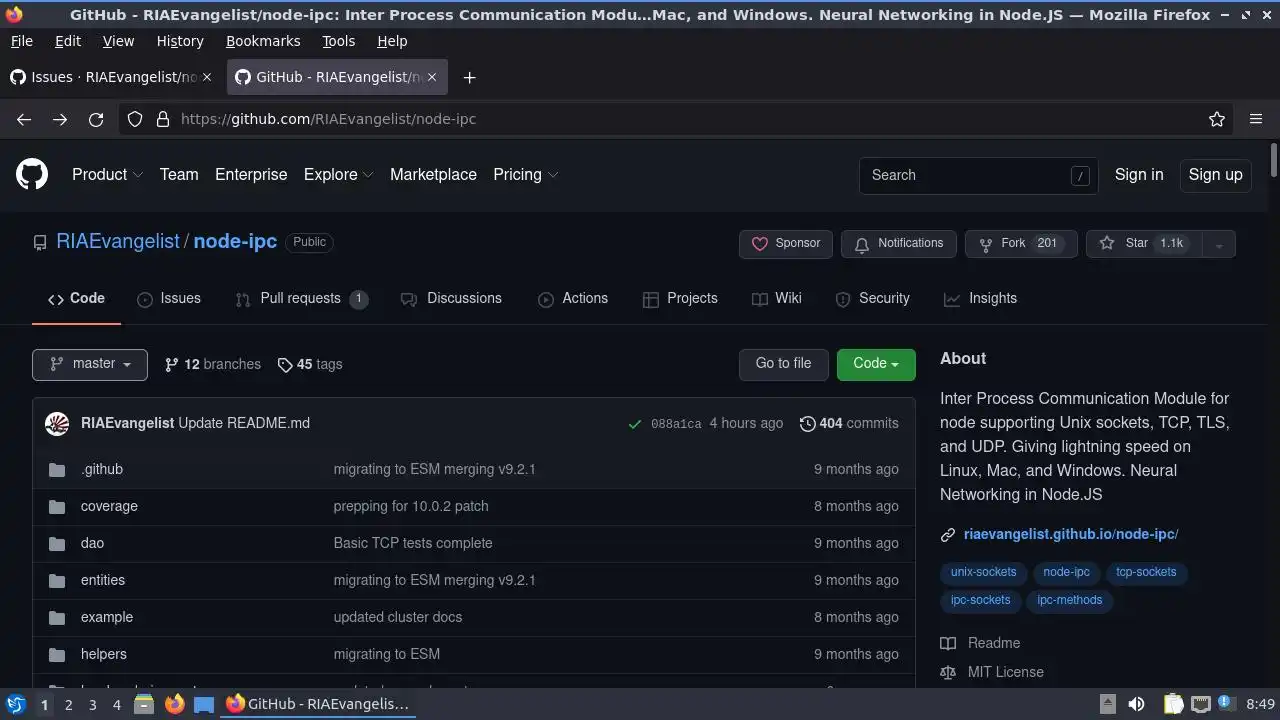The height and width of the screenshot is (720, 1280).
Task: Open the star lists dropdown arrow
Action: click(x=1218, y=244)
